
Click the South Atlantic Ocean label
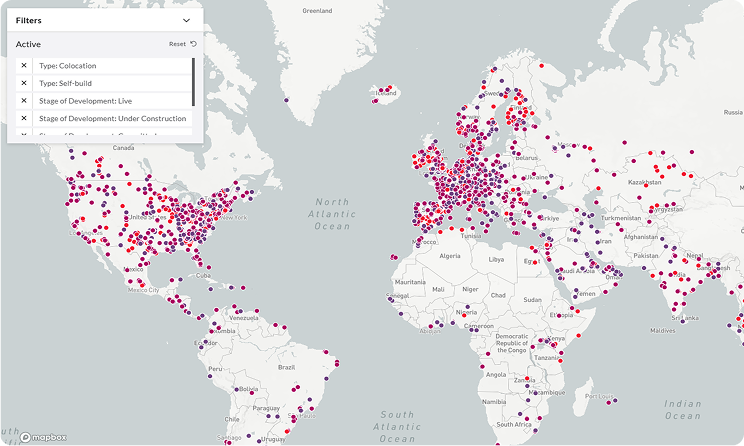point(397,427)
